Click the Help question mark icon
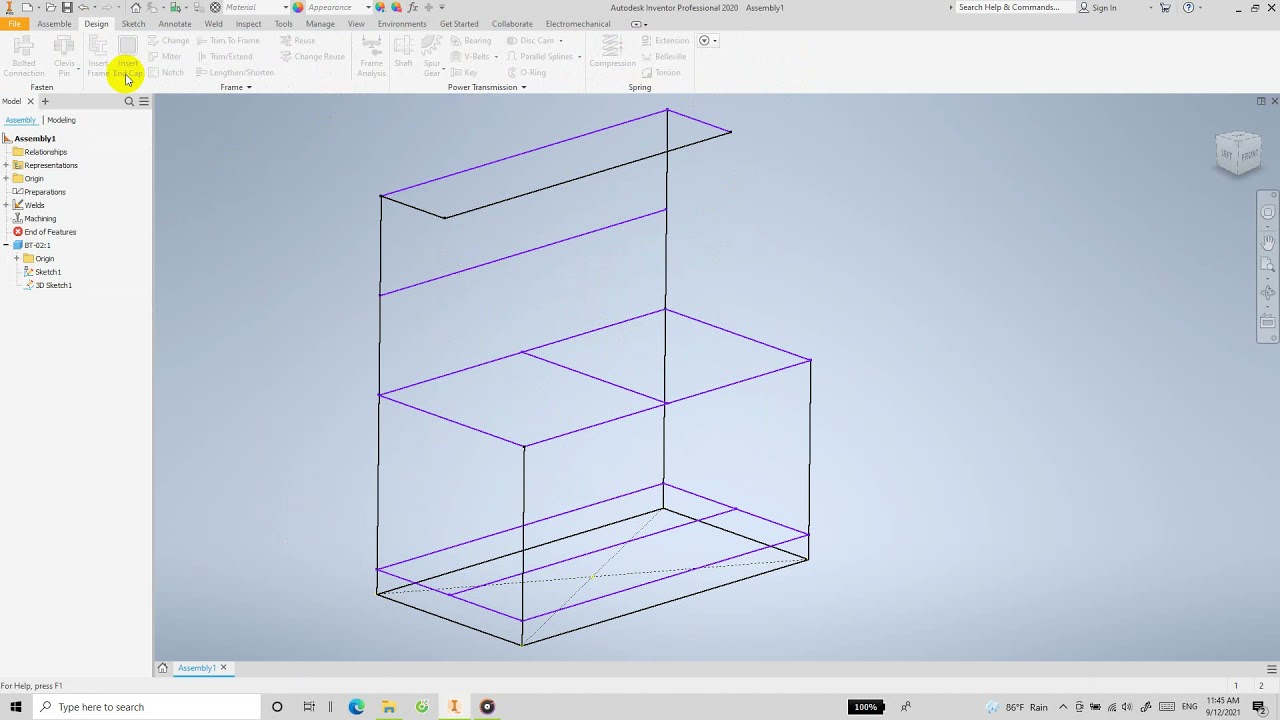 coord(1188,7)
